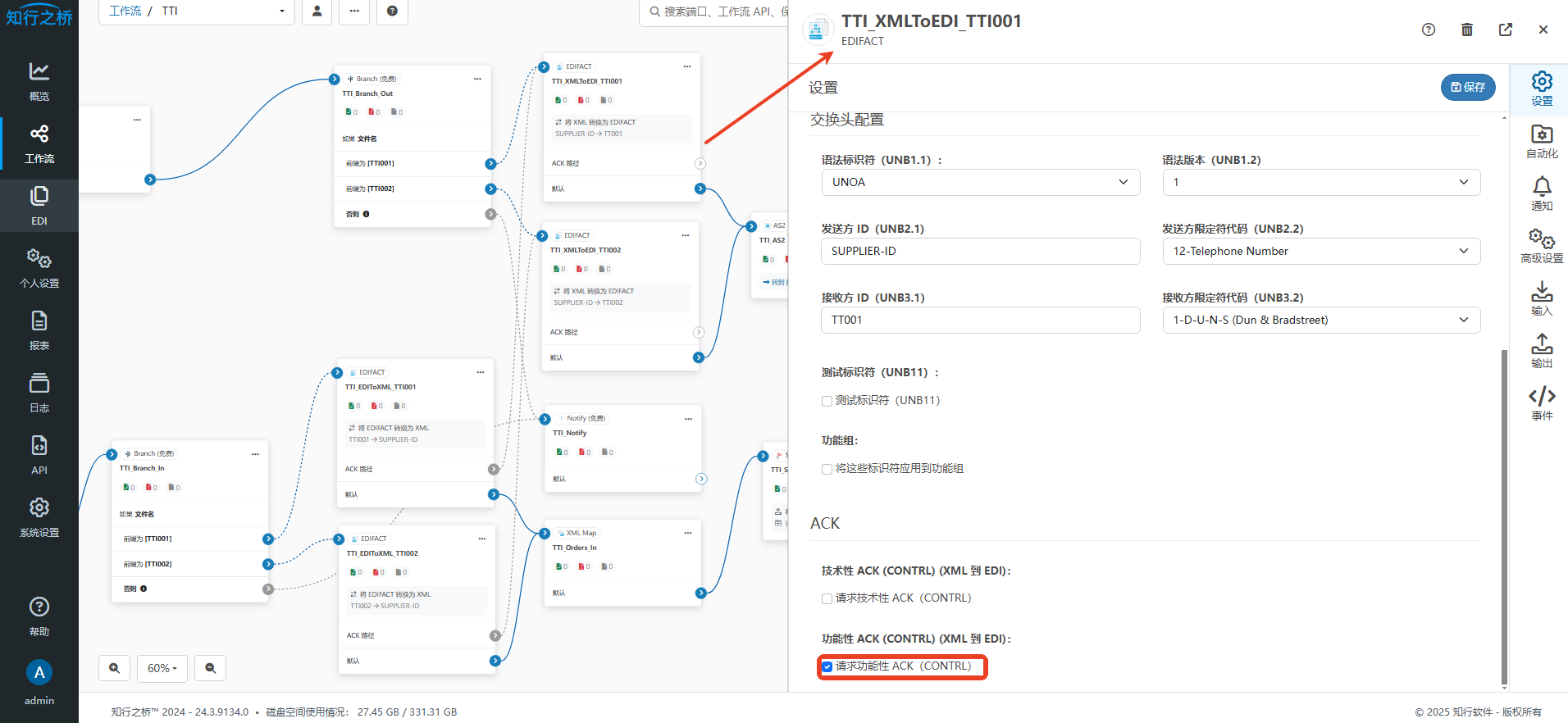Open the 概览 overview page in sidebar

(x=39, y=81)
